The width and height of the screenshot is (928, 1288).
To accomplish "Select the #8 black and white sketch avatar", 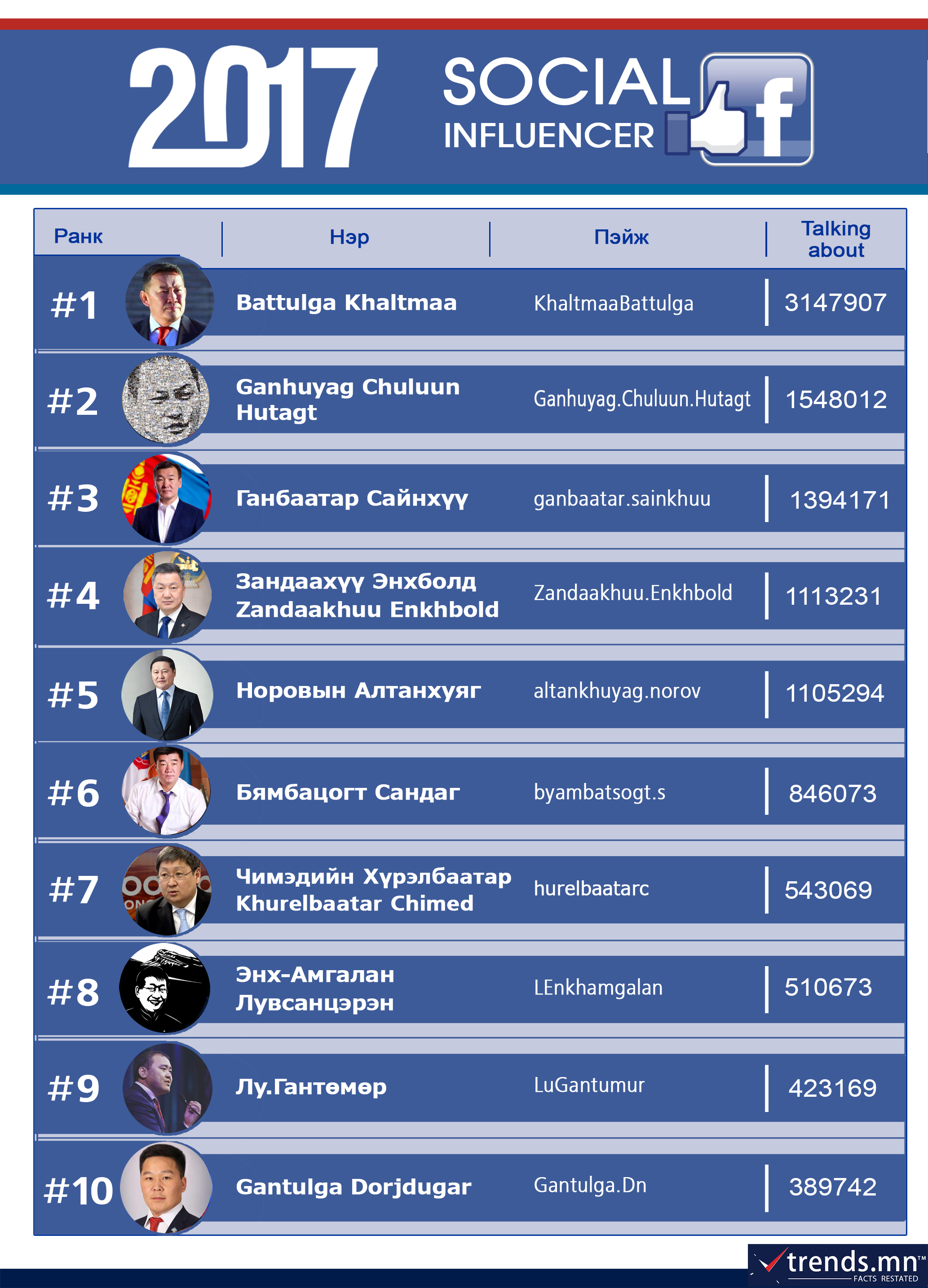I will (165, 988).
